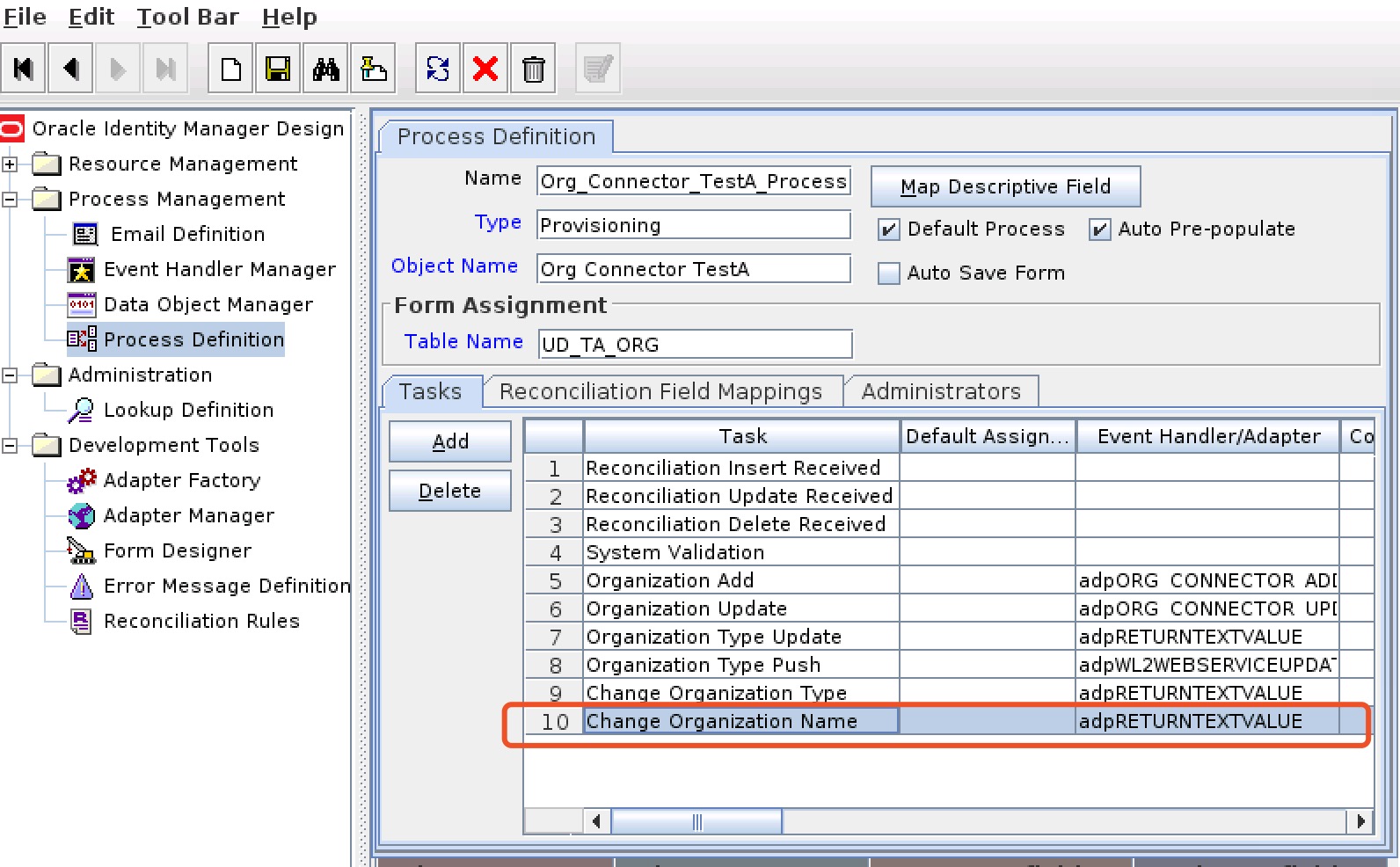This screenshot has height=867, width=1400.
Task: Delete record using trash can icon
Action: click(533, 69)
